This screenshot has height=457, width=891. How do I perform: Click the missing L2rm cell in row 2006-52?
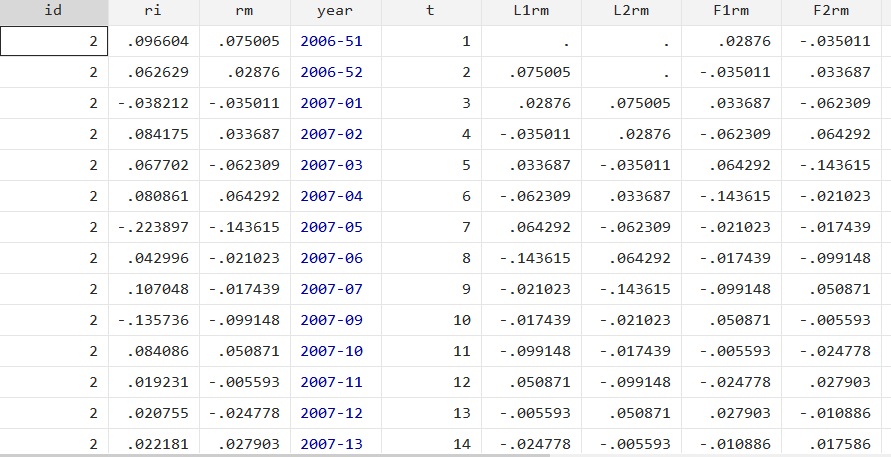click(x=631, y=72)
